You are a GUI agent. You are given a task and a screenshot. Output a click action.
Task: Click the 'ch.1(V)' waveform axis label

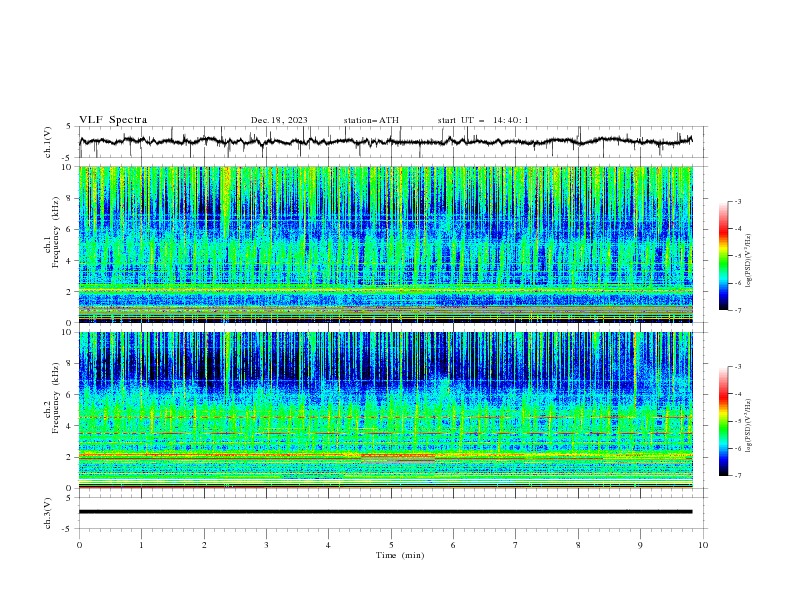coord(48,142)
